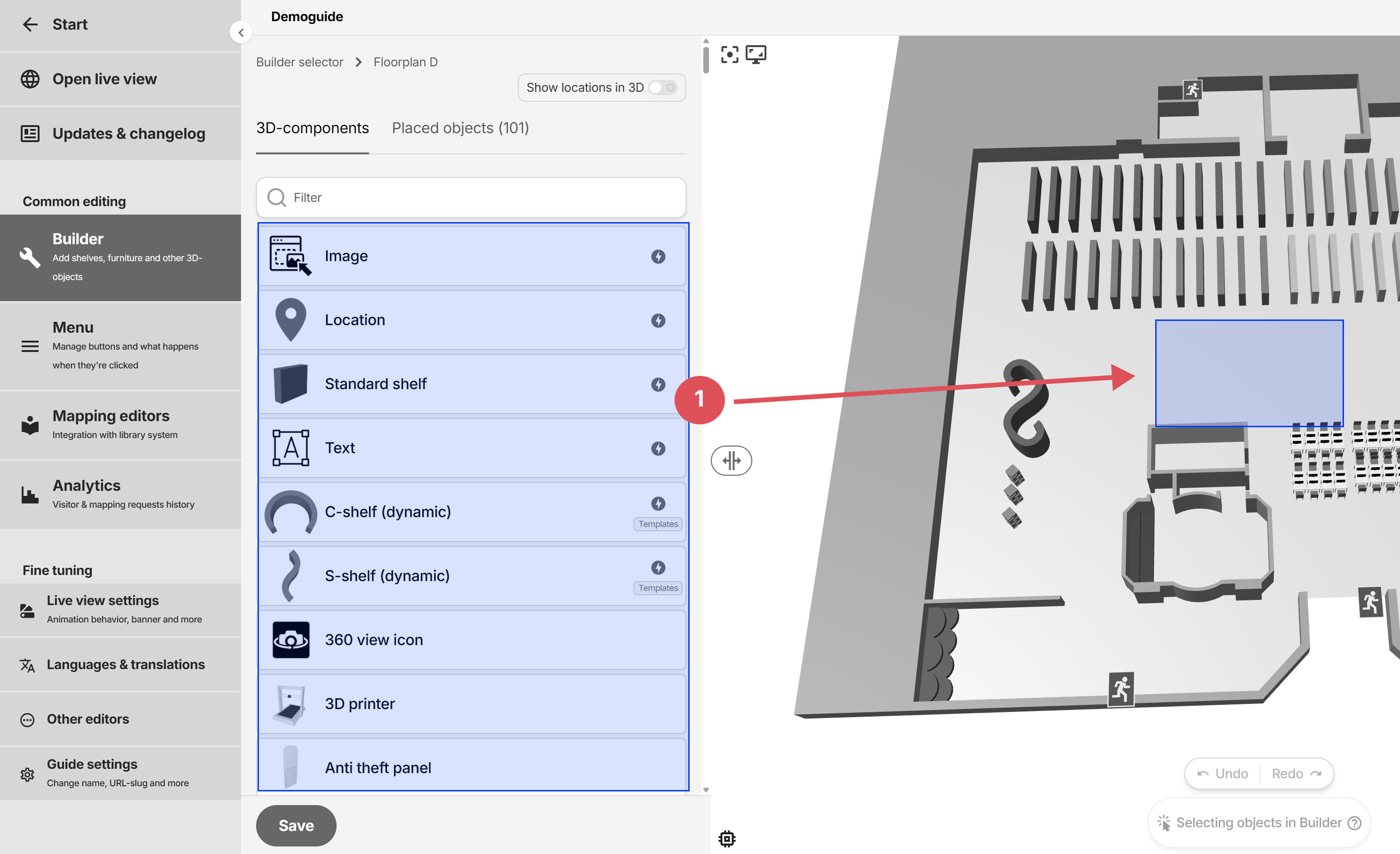
Task: Click the lightning toggle on C-shelf (dynamic)
Action: click(x=658, y=503)
